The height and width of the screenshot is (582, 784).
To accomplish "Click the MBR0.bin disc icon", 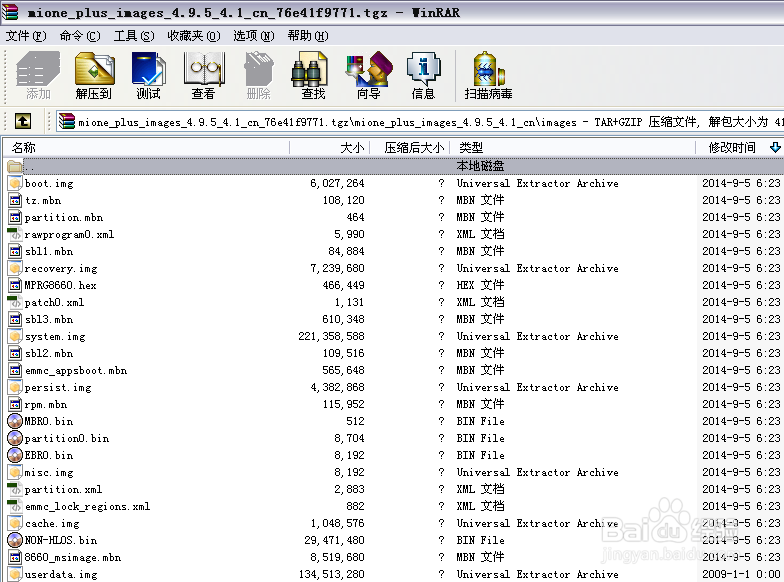I will click(x=15, y=421).
